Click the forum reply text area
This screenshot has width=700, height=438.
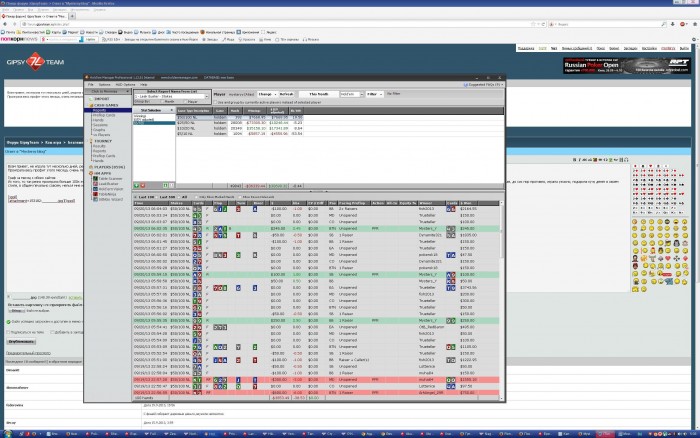(x=43, y=228)
